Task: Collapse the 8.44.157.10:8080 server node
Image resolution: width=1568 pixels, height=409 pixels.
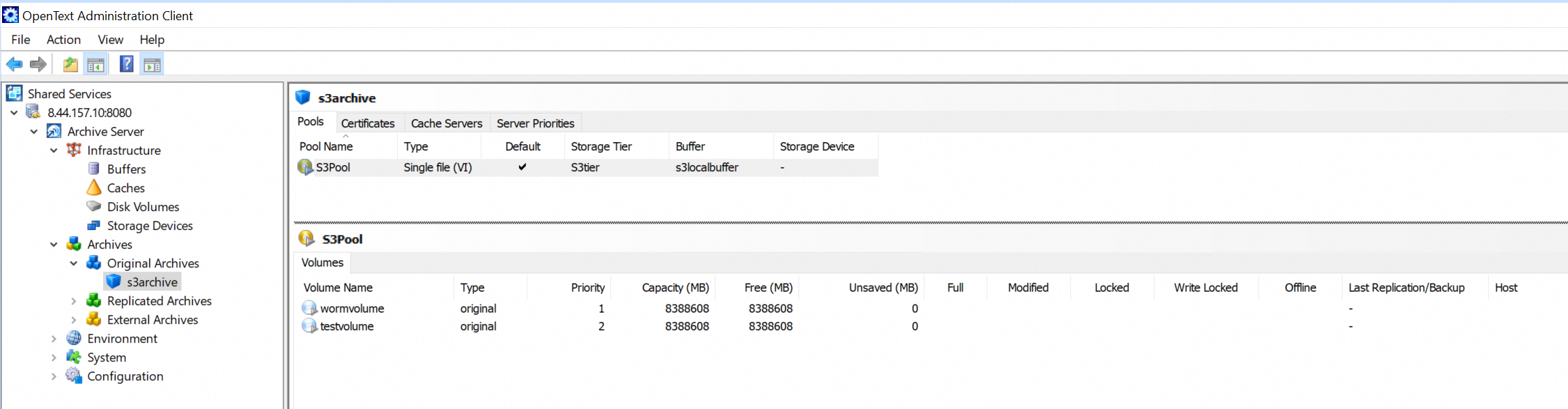Action: point(14,112)
